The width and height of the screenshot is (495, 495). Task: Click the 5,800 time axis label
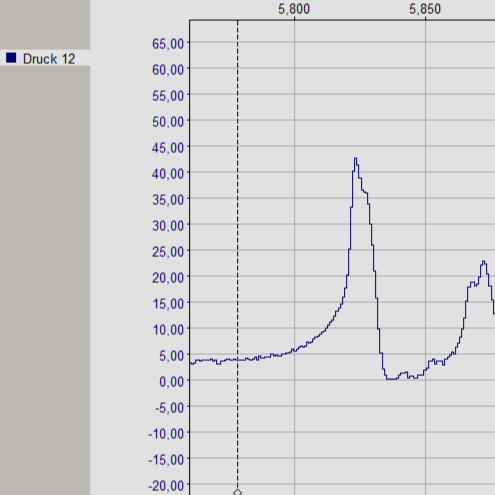294,9
